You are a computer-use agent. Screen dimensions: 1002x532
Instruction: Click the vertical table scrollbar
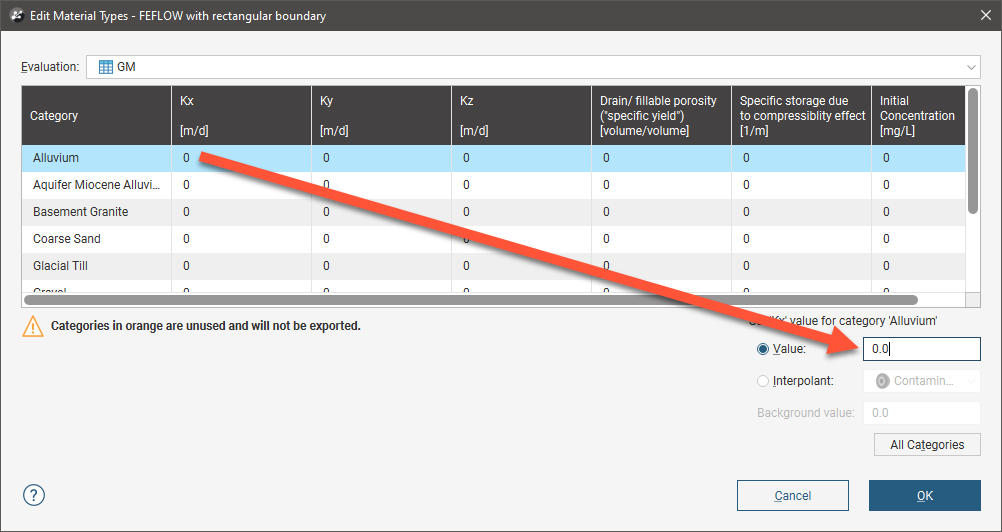point(973,150)
